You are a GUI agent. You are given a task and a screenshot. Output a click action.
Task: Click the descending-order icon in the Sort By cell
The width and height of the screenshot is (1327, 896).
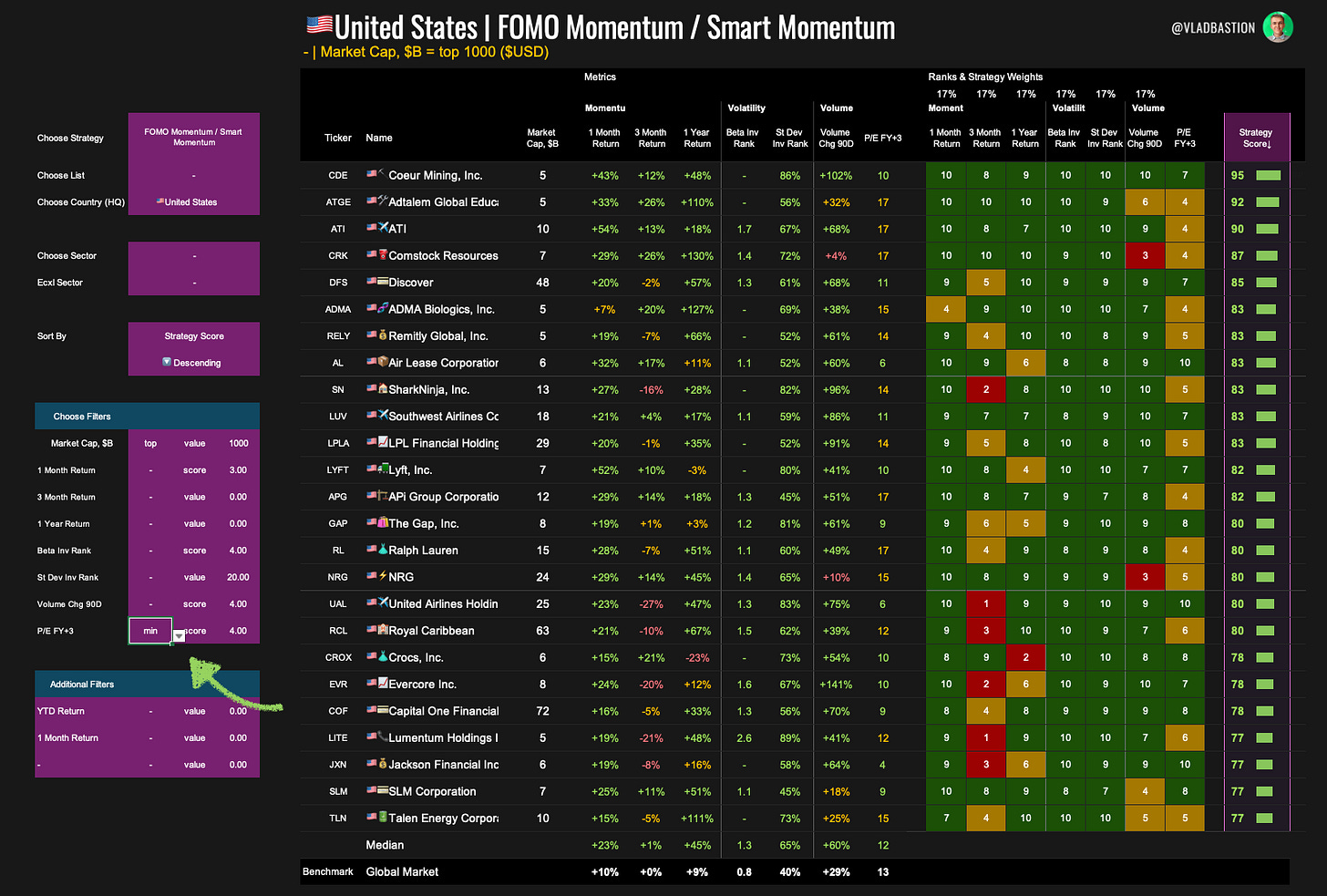[x=167, y=362]
